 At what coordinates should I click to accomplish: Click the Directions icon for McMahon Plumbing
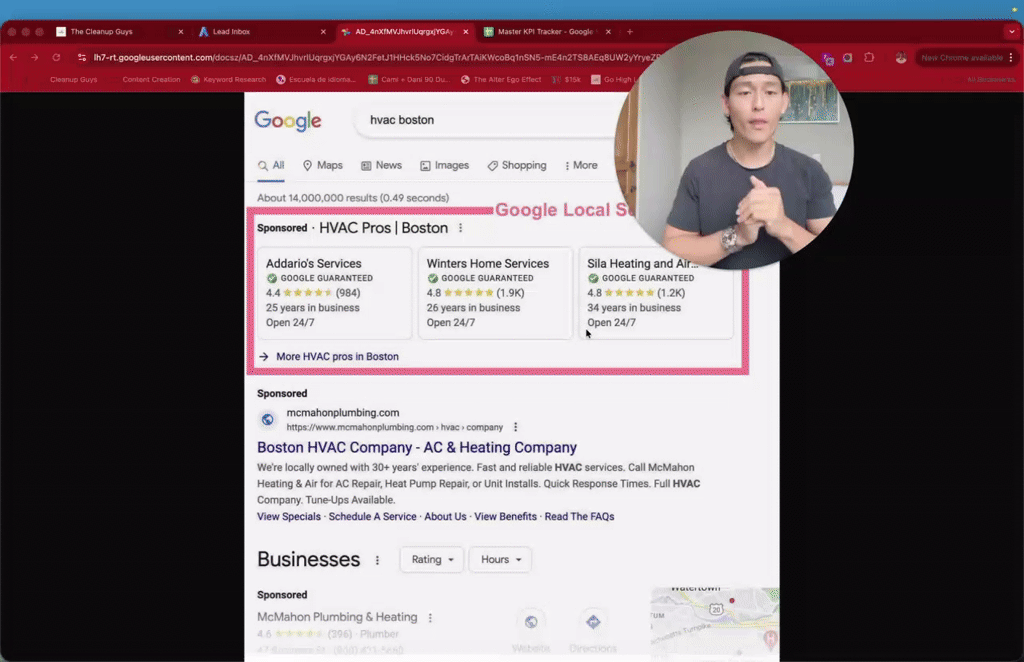[594, 620]
